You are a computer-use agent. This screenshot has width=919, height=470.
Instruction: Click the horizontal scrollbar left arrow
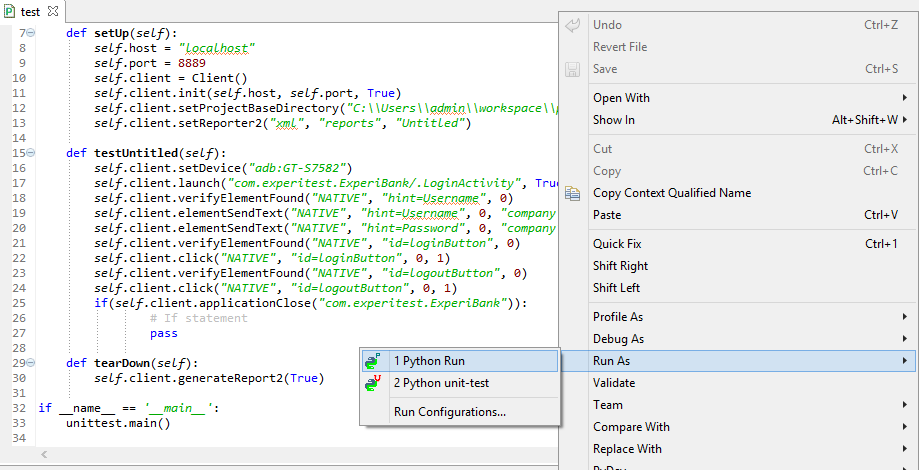click(44, 455)
